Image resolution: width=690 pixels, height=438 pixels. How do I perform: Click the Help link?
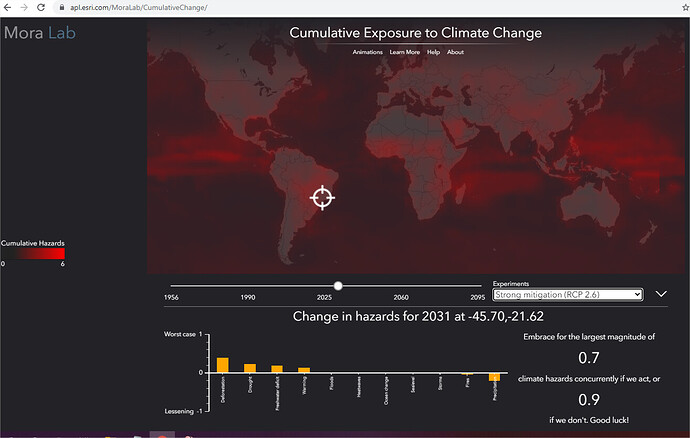point(433,52)
